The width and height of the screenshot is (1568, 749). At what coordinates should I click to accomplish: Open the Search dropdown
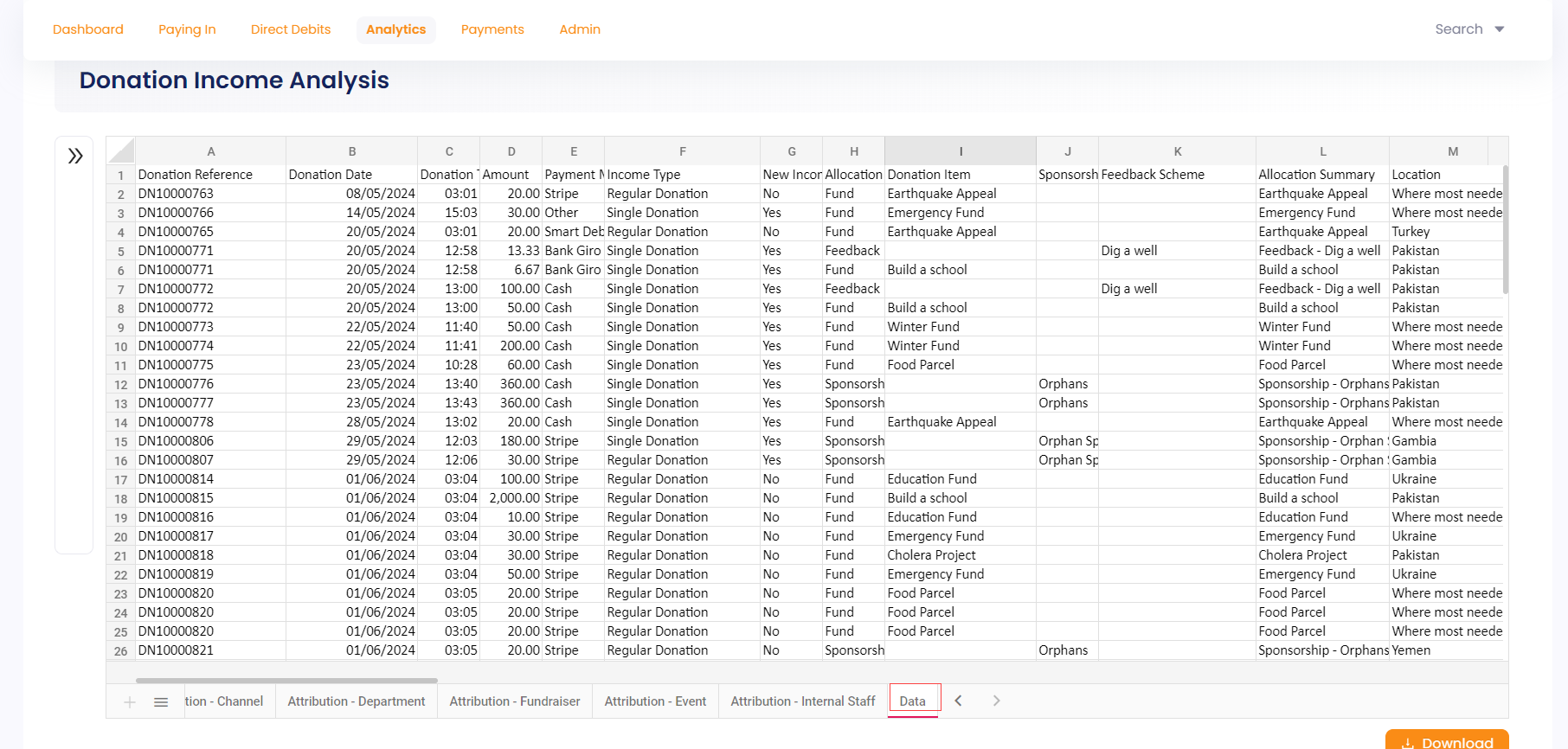pos(1469,29)
